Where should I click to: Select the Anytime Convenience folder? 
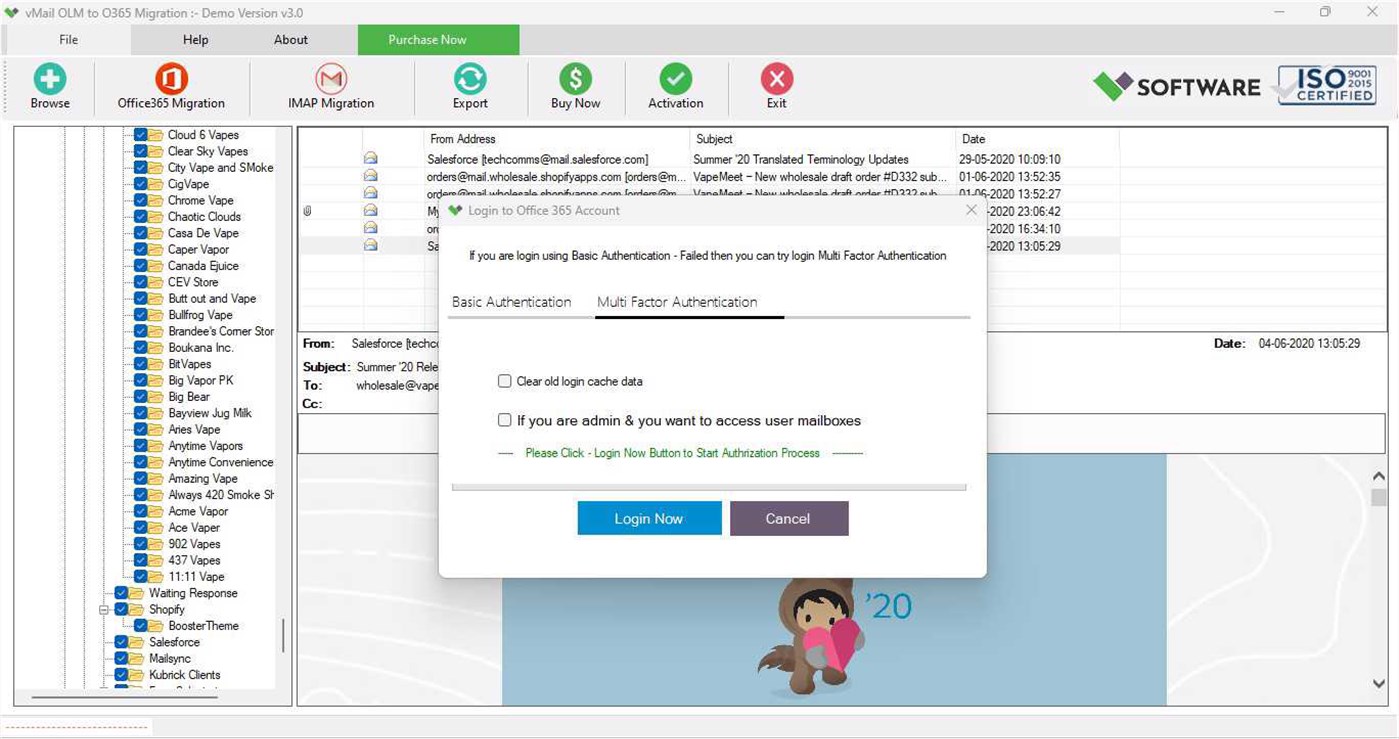[x=221, y=462]
